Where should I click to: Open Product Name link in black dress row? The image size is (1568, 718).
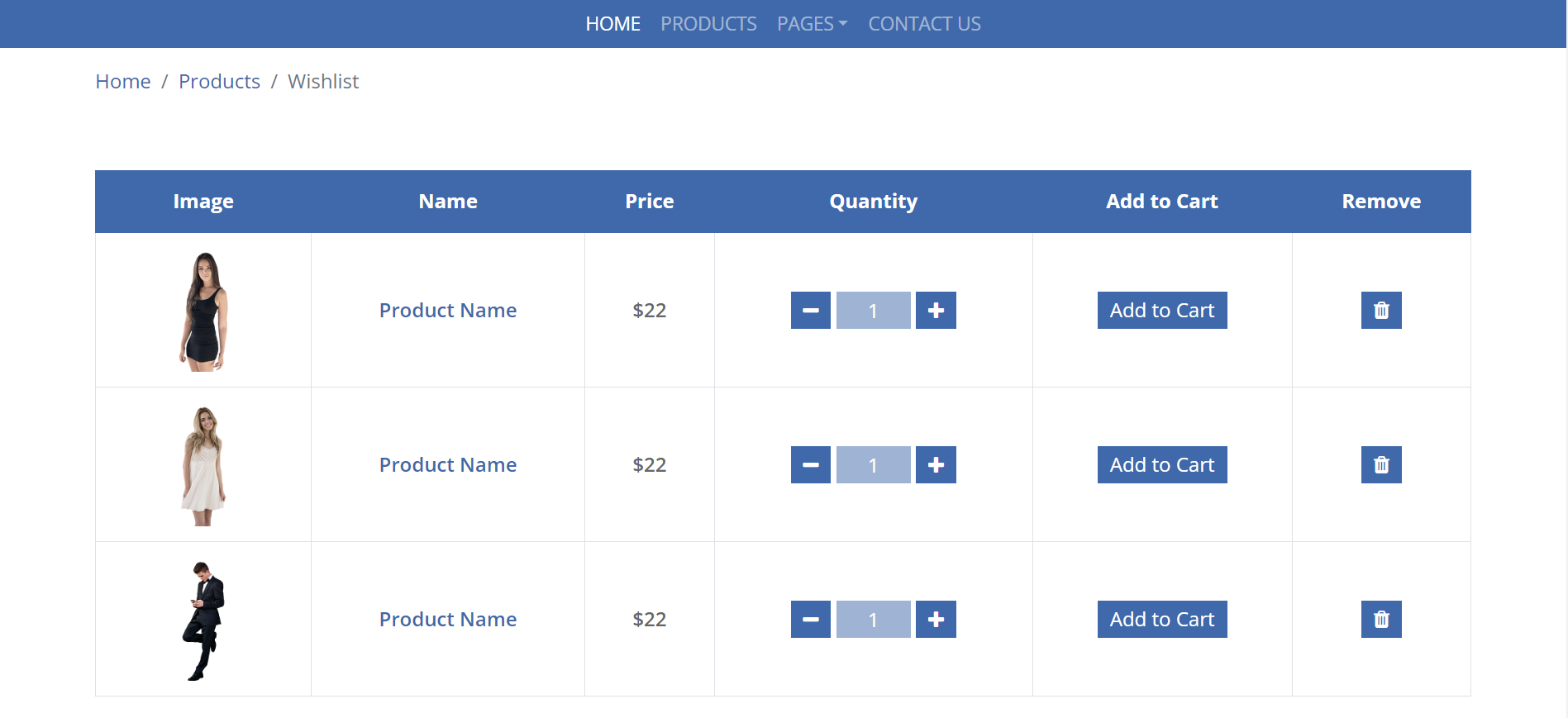pyautogui.click(x=448, y=311)
